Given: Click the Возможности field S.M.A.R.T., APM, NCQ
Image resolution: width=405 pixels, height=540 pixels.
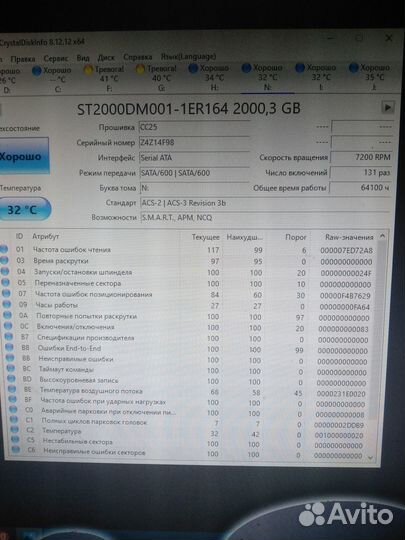Looking at the screenshot, I should (266, 218).
